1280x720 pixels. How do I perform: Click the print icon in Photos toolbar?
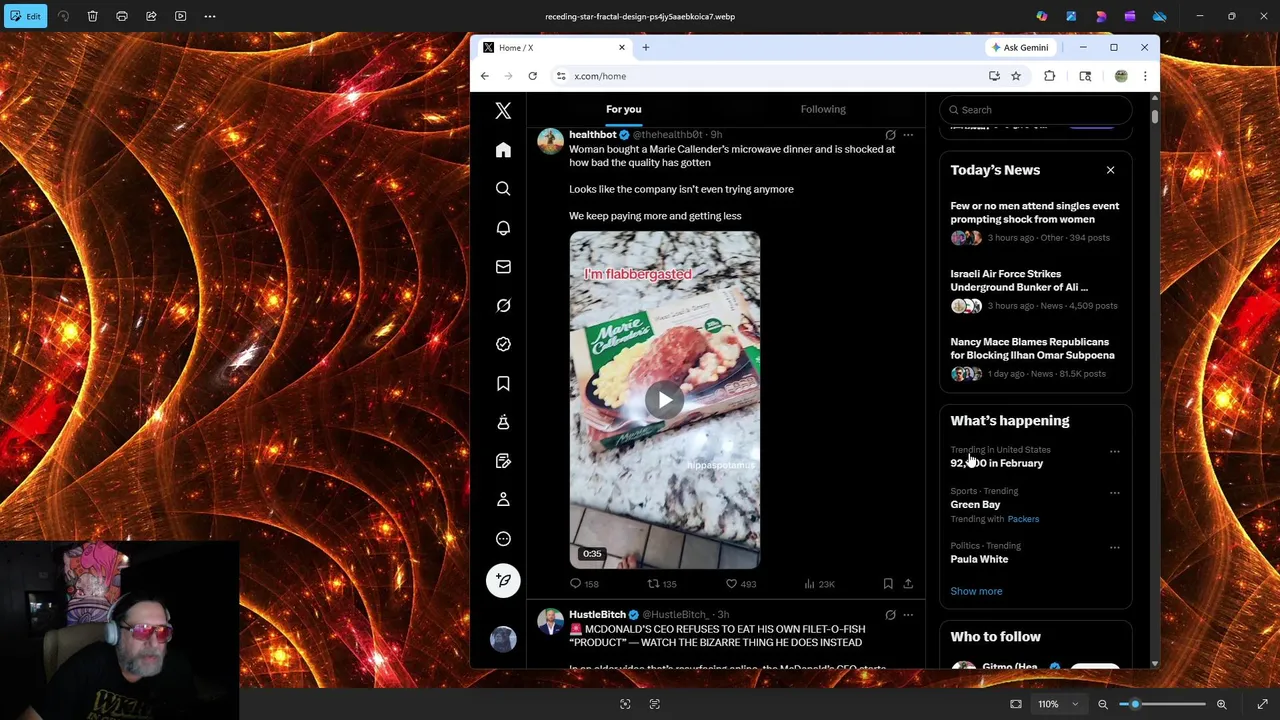(122, 16)
